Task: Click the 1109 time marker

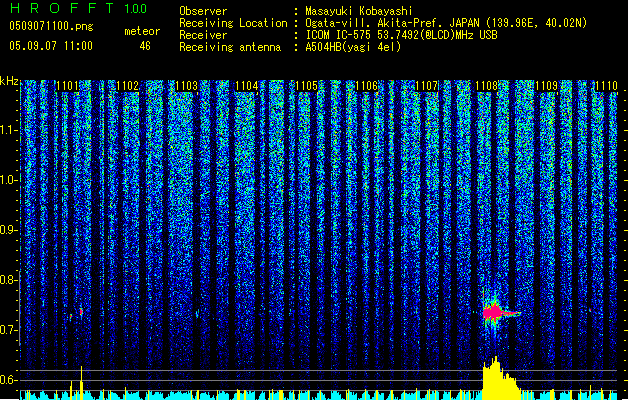Action: click(546, 86)
